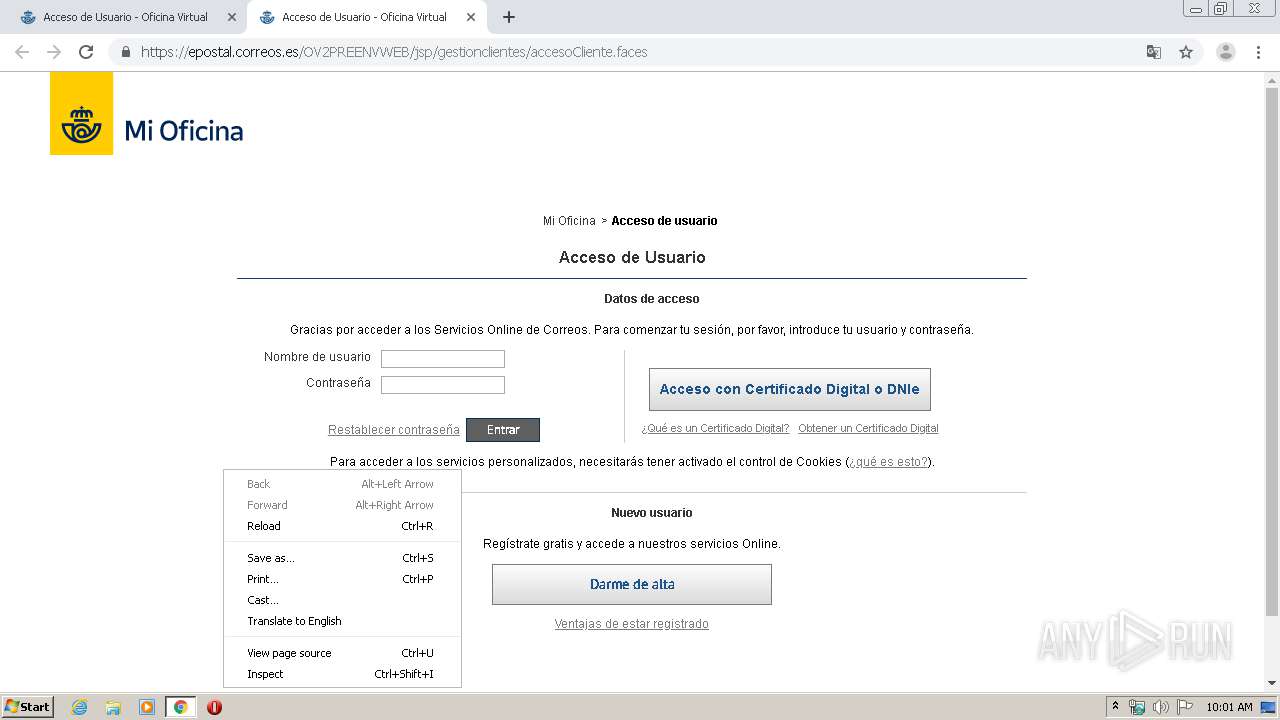Close the first Acceso de Usuario tab
1280x720 pixels.
click(x=232, y=17)
